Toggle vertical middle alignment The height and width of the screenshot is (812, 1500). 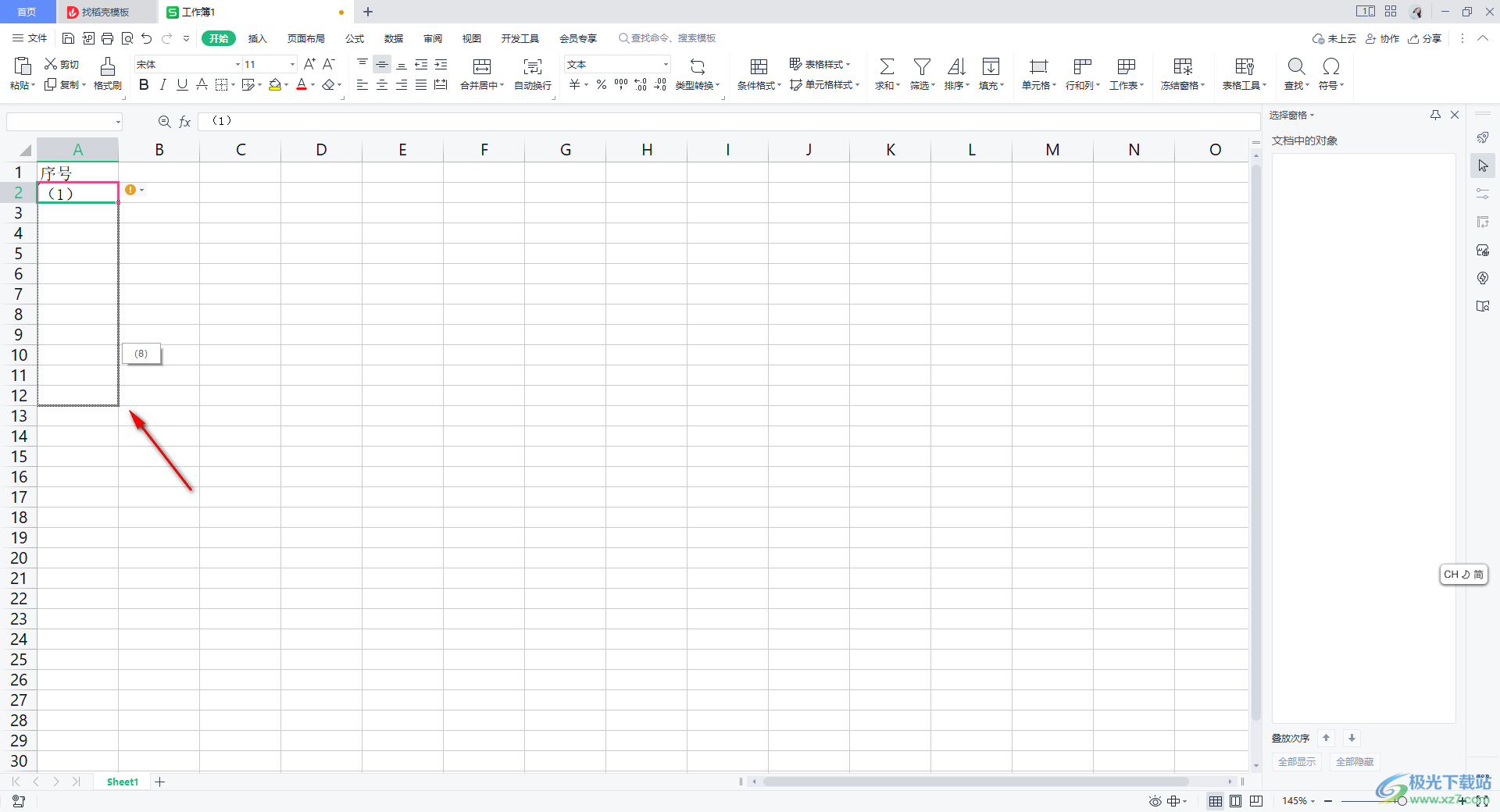coord(382,64)
